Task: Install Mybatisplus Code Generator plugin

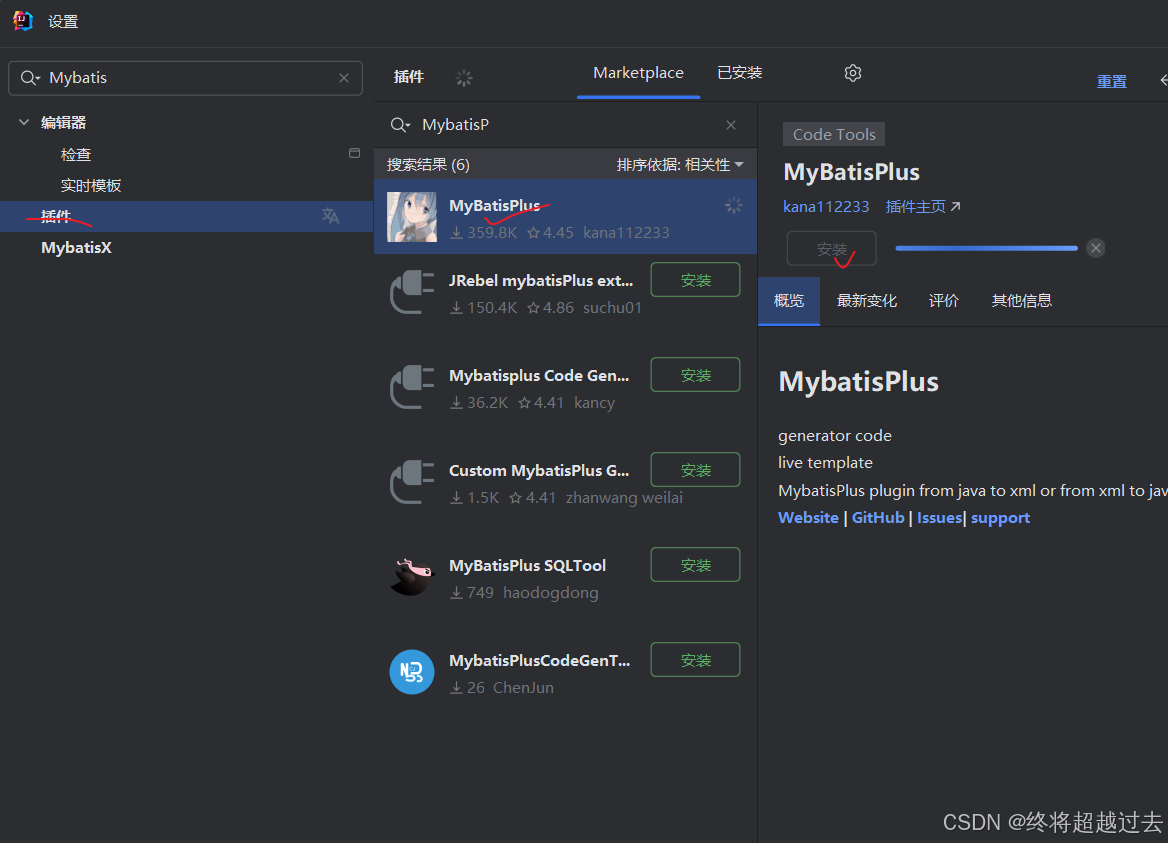Action: (x=696, y=375)
